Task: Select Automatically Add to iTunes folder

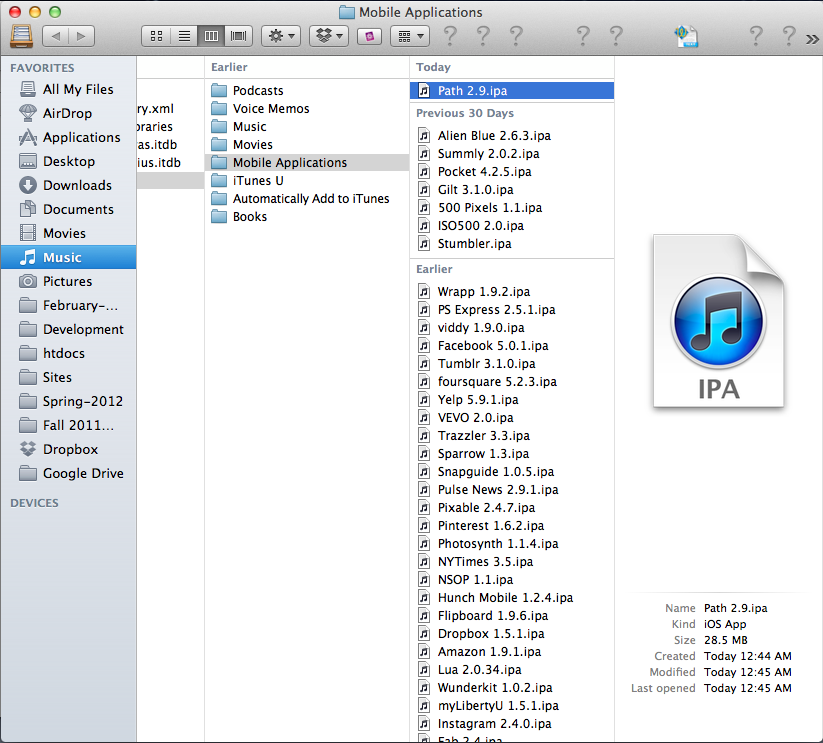Action: tap(307, 198)
